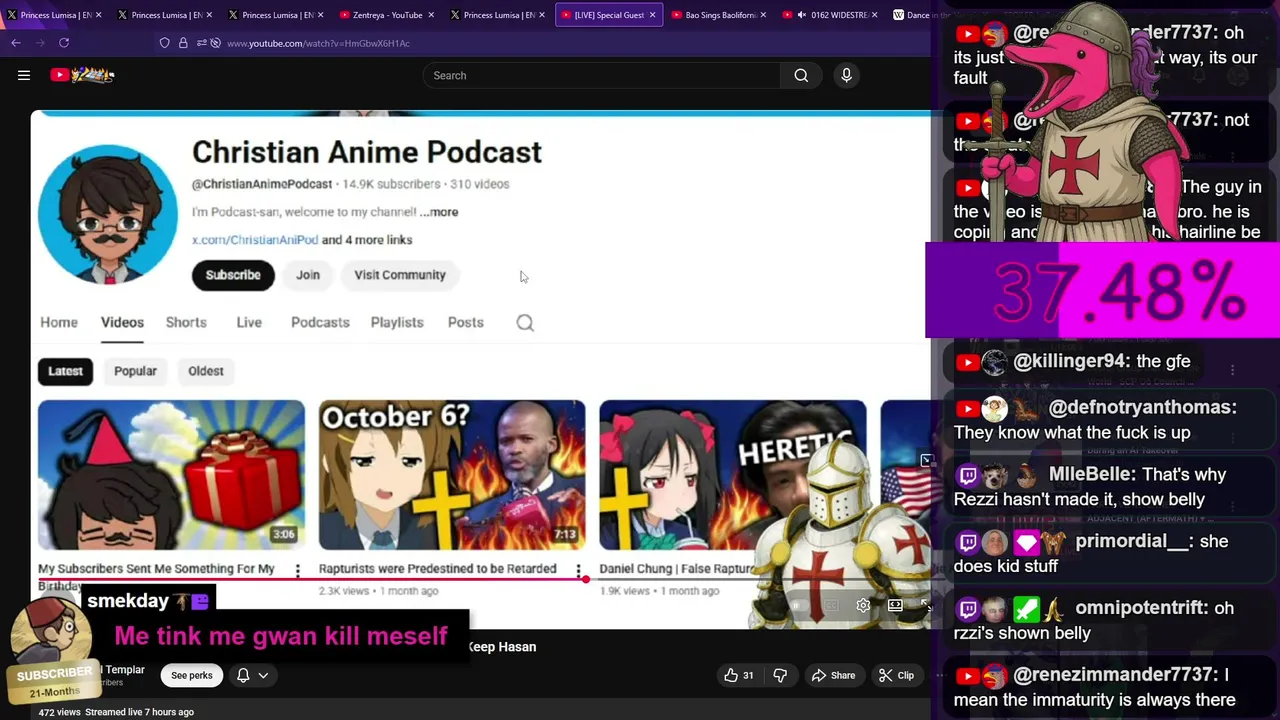The image size is (1280, 720).
Task: Open the channel Posts tab
Action: pos(466,322)
